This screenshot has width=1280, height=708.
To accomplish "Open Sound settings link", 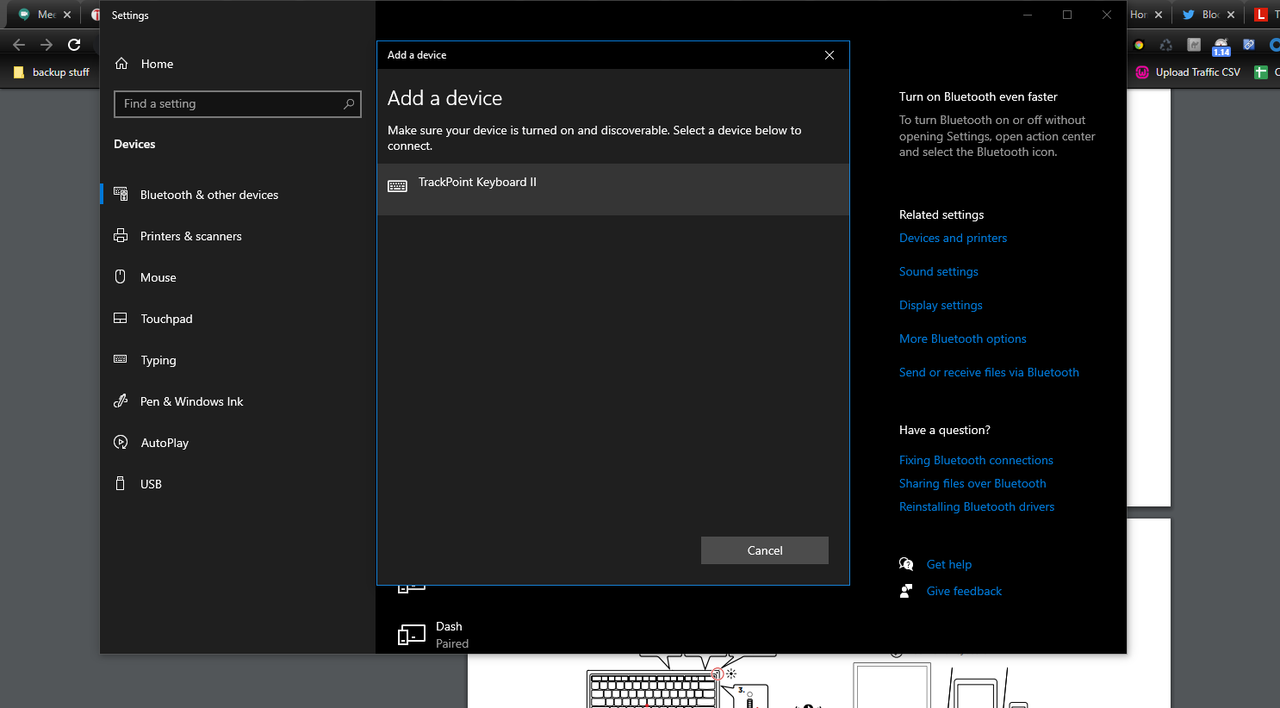I will 939,272.
